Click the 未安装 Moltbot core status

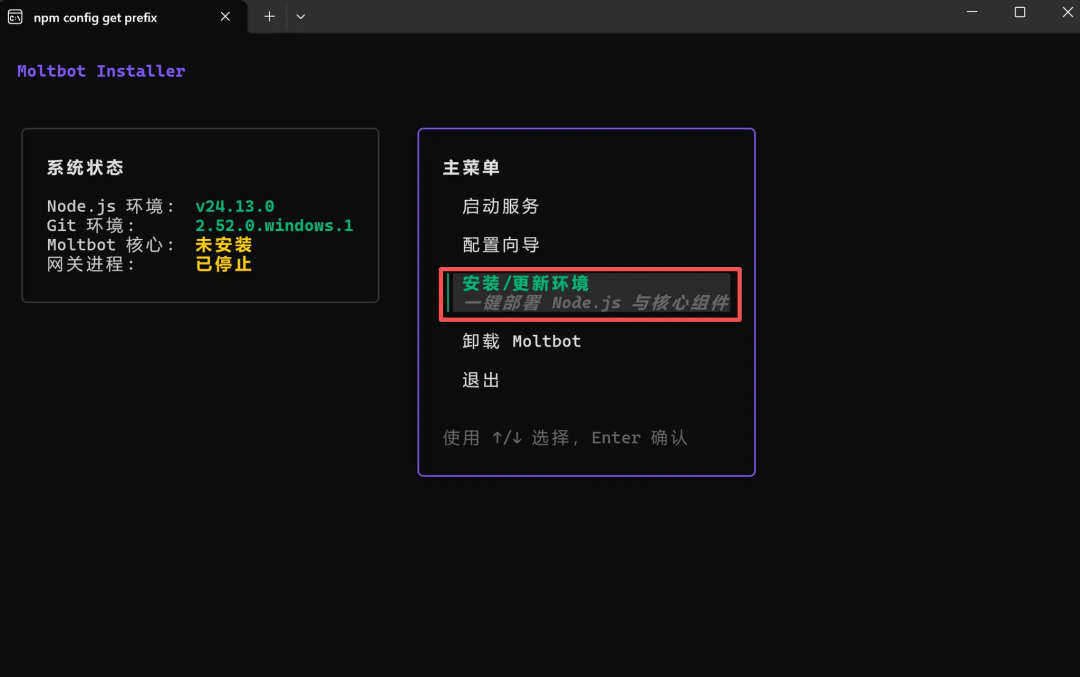click(224, 245)
